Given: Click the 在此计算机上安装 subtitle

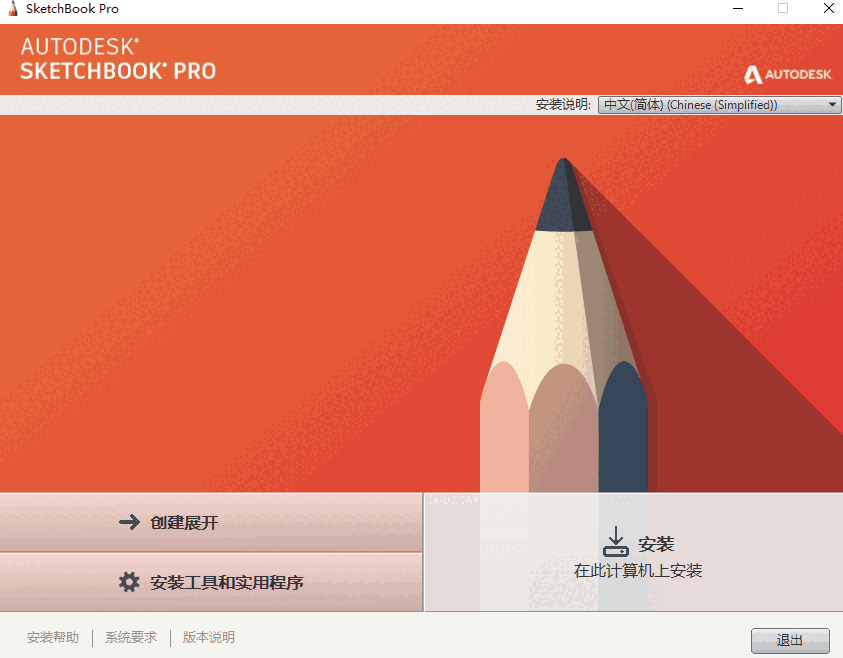Looking at the screenshot, I should click(x=638, y=570).
